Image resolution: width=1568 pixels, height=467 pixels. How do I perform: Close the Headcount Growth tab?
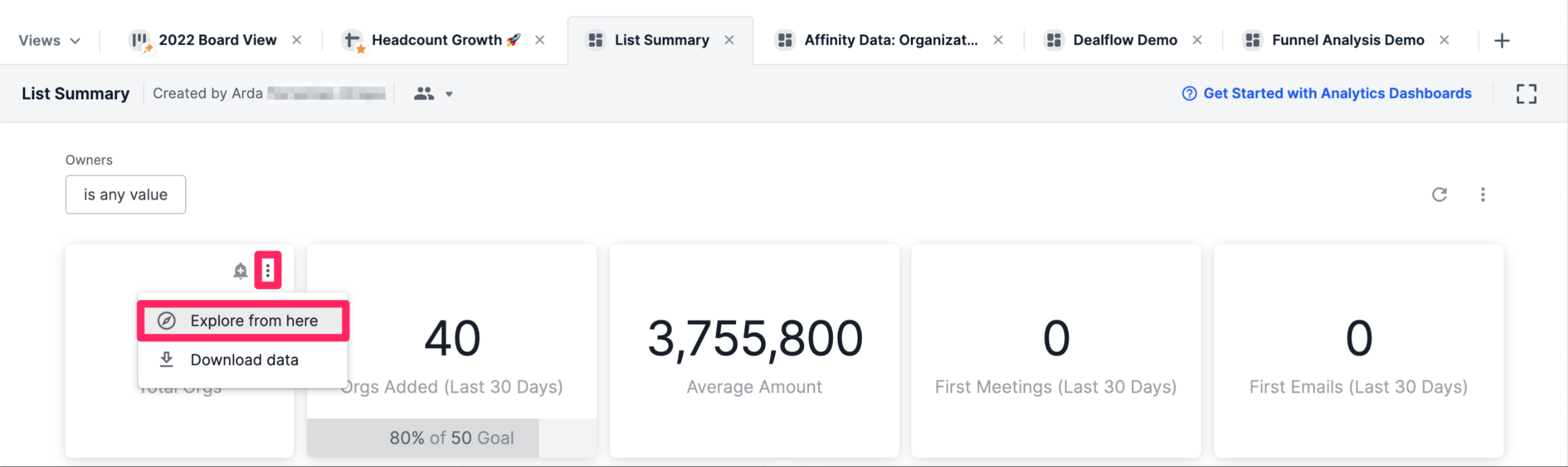coord(540,40)
